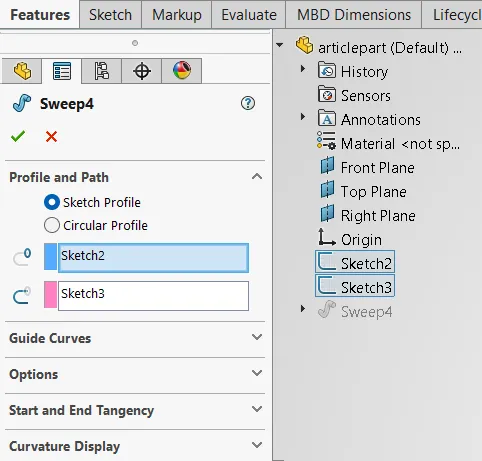Cancel the sweep with the red X
482x461 pixels.
coord(51,136)
